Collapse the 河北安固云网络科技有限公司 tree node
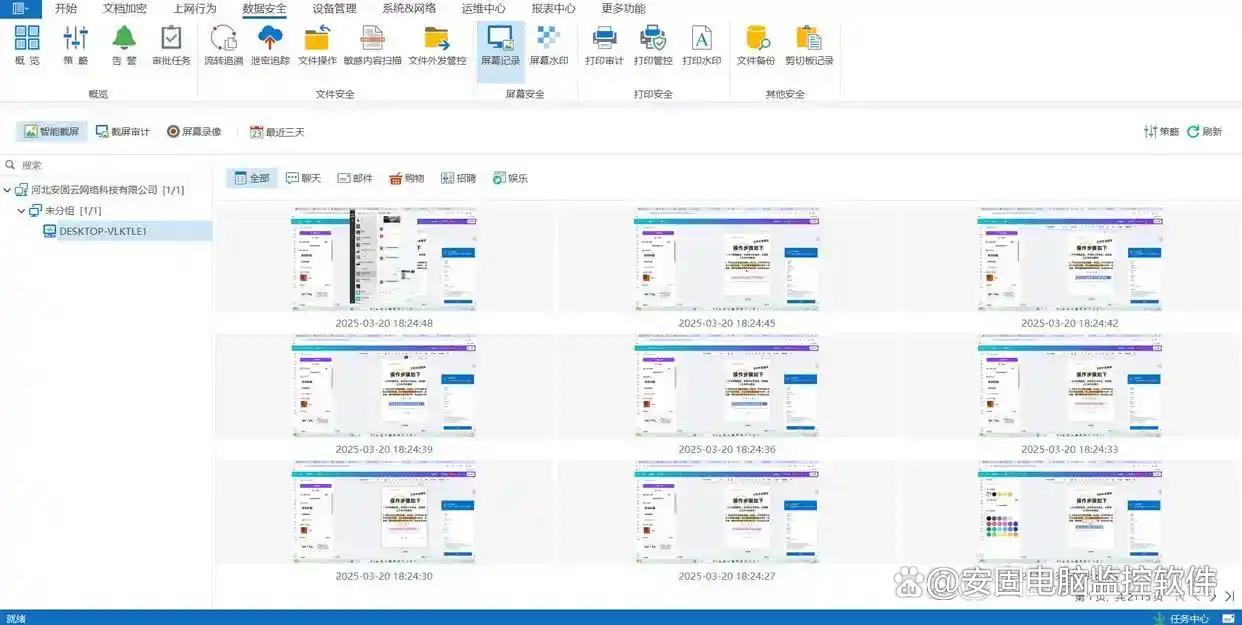This screenshot has width=1242, height=625. (7, 190)
